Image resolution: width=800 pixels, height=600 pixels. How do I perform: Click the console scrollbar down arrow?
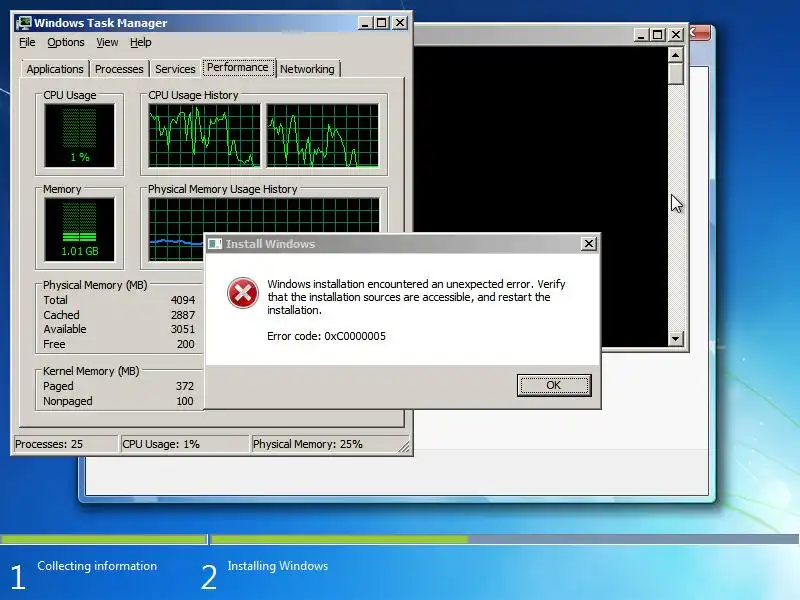(676, 338)
